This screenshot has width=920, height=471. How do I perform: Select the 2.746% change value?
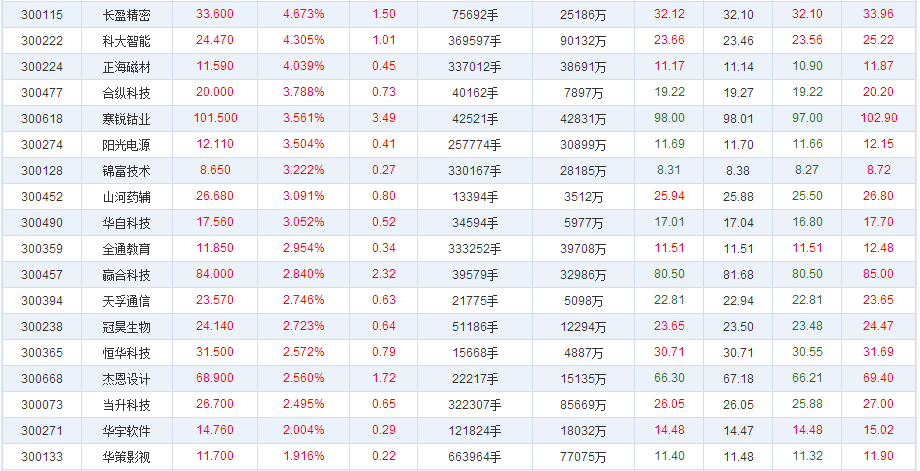(303, 299)
